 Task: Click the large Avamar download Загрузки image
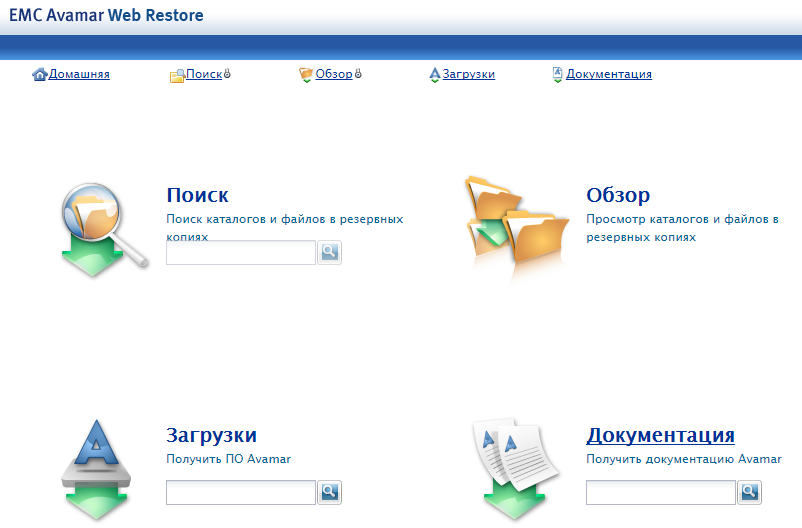[x=96, y=470]
